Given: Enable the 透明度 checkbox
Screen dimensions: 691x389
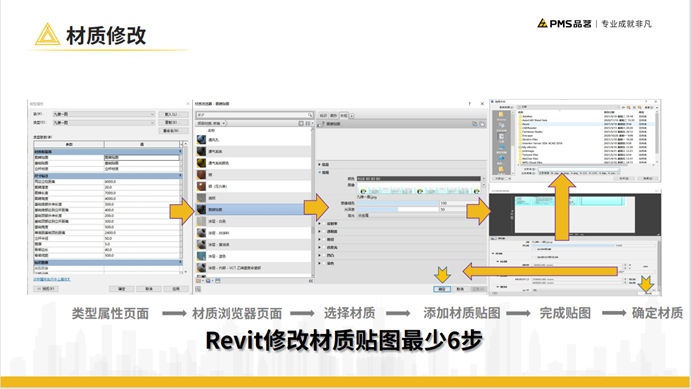Looking at the screenshot, I should [x=324, y=231].
